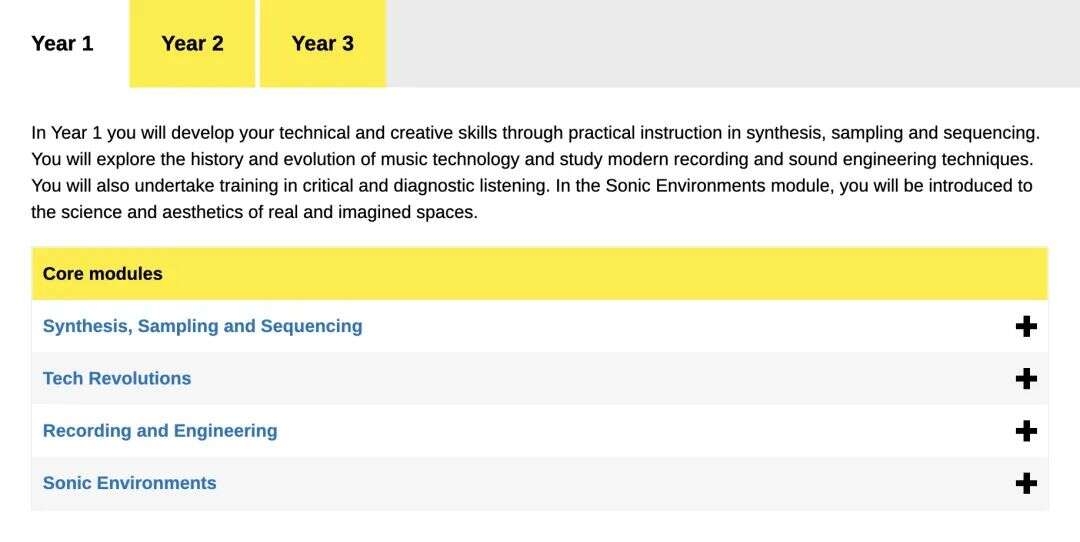The width and height of the screenshot is (1080, 542).
Task: Expand Synthesis, Sampling and Sequencing plus icon
Action: pyautogui.click(x=1026, y=327)
